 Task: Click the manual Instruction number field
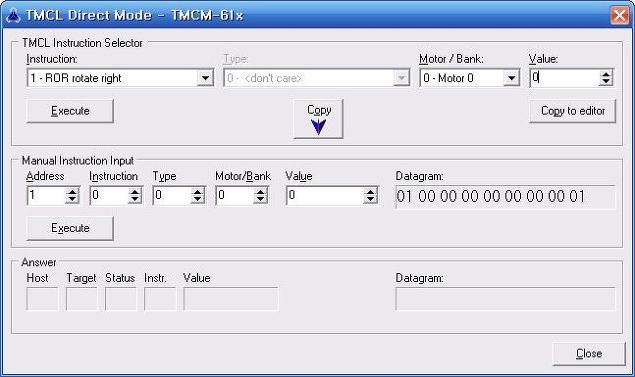coord(109,196)
